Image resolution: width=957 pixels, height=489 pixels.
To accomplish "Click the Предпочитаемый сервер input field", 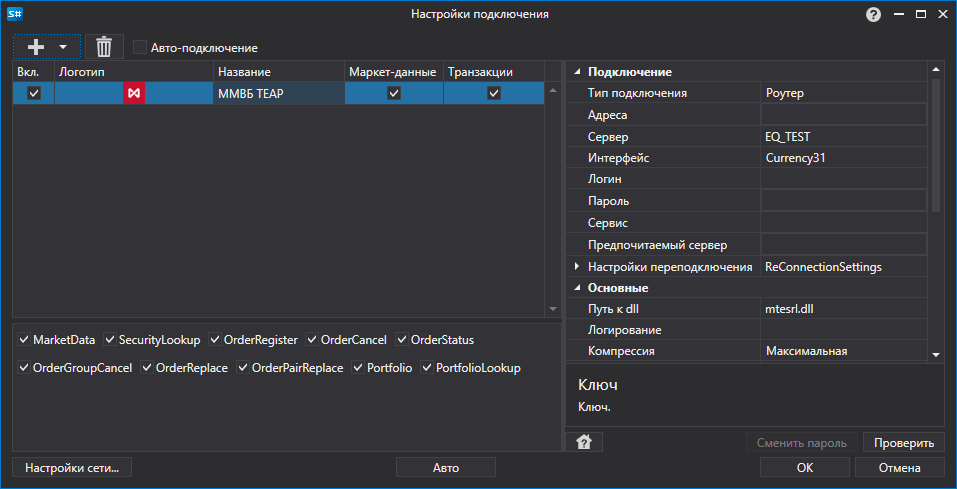I will click(x=843, y=244).
